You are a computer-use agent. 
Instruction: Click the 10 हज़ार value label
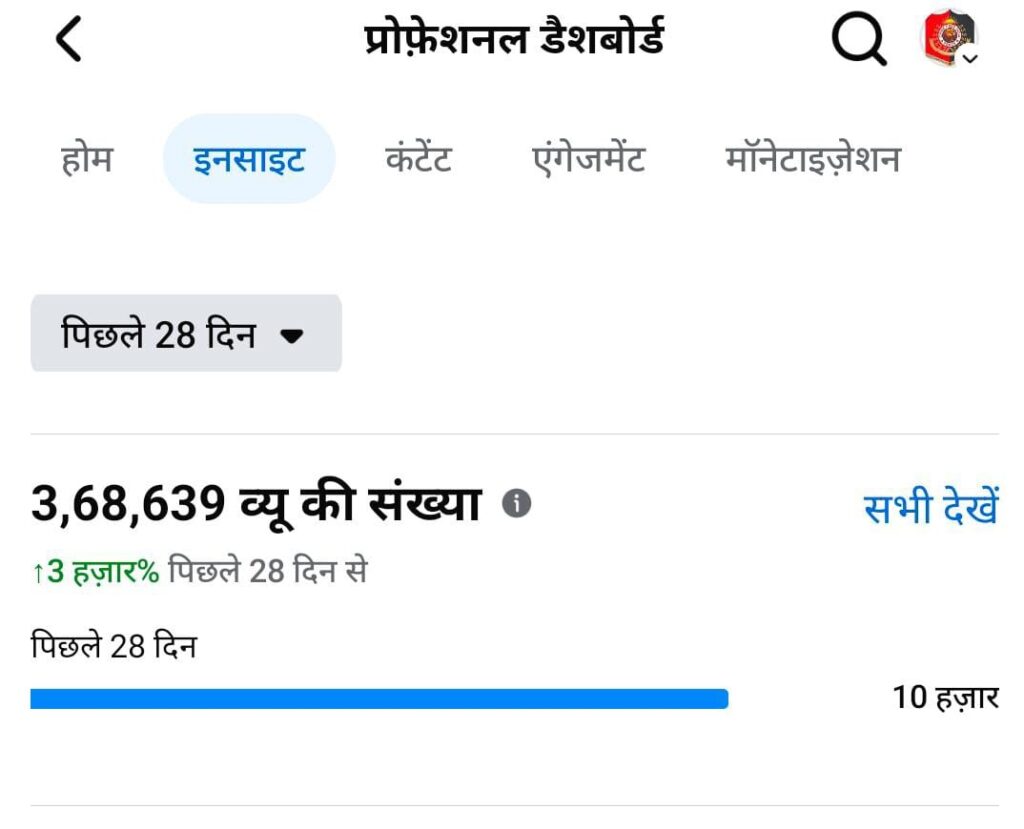point(945,697)
